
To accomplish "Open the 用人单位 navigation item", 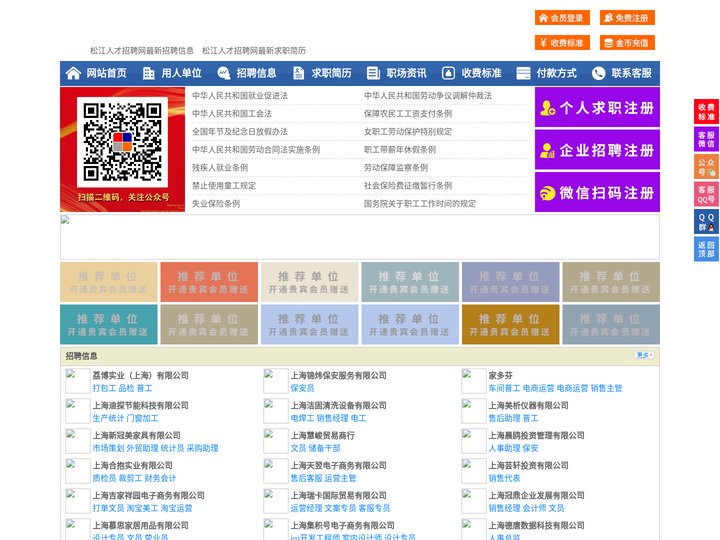I will pos(181,73).
